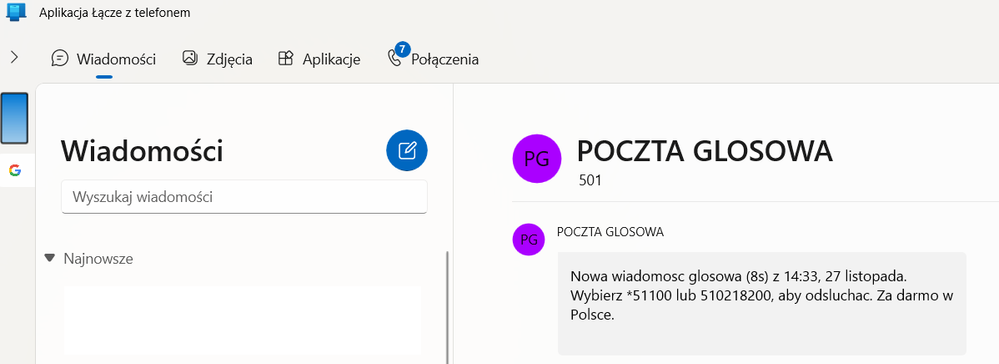Open the Wiadomości tab
The height and width of the screenshot is (364, 999).
[104, 59]
